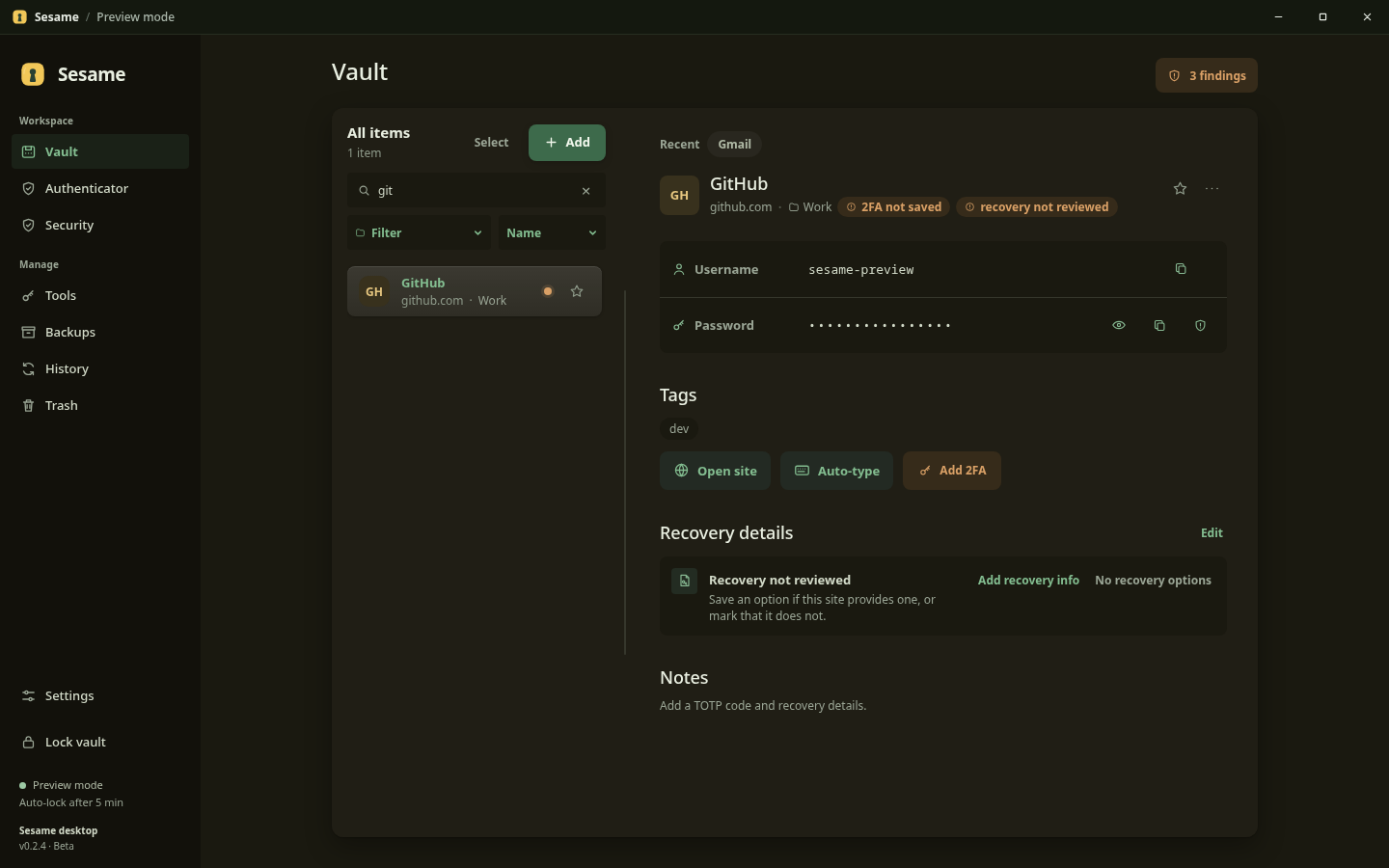Click the list panel scrollbar
This screenshot has height=868, width=1389.
[625, 473]
